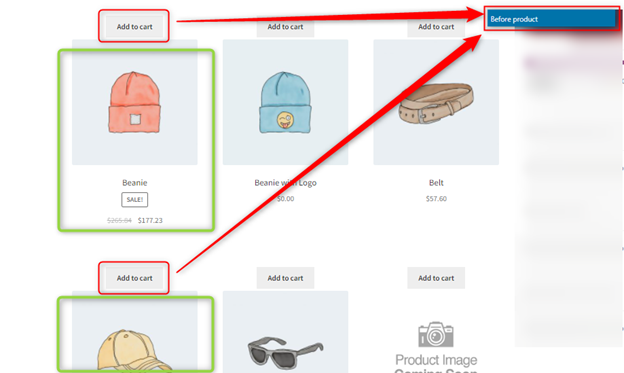
Task: Open the Belt product title
Action: click(x=436, y=183)
